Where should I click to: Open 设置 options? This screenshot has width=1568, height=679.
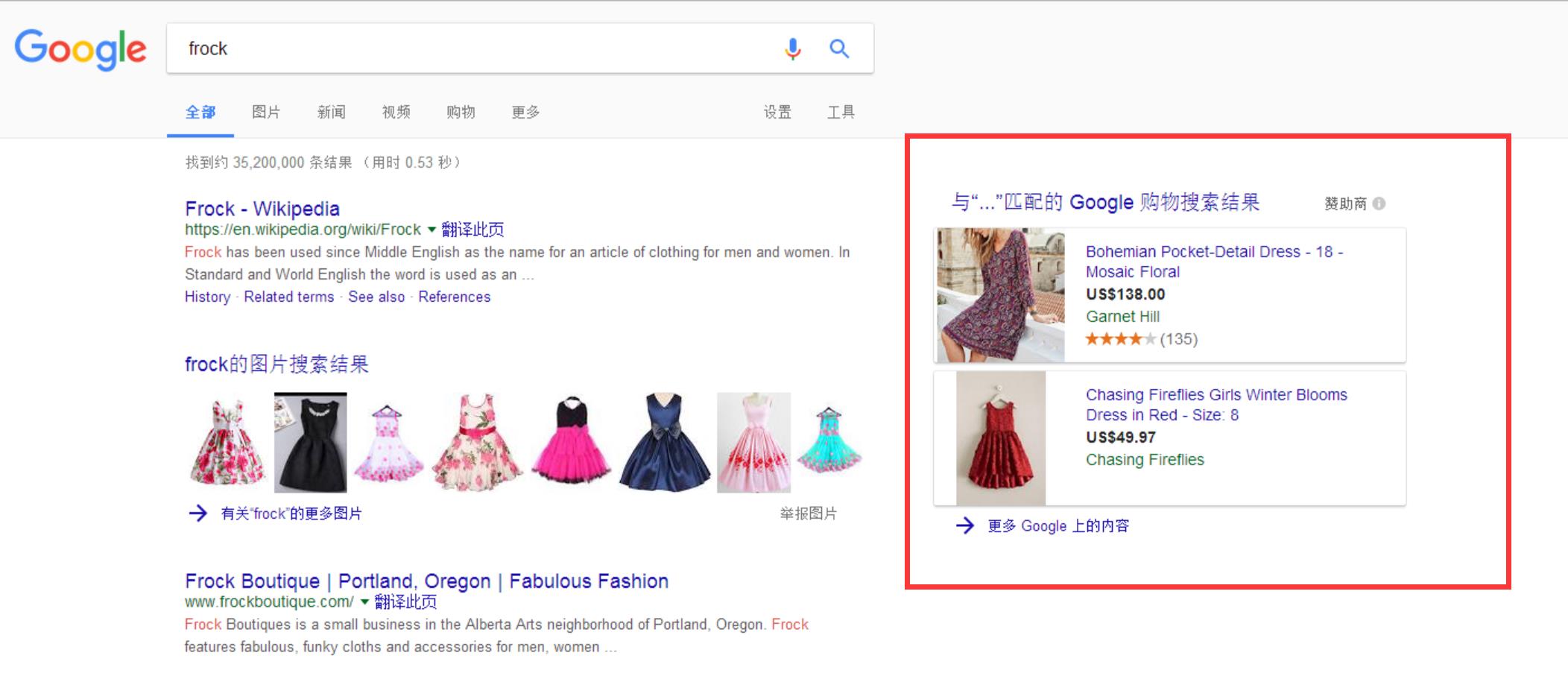[777, 113]
